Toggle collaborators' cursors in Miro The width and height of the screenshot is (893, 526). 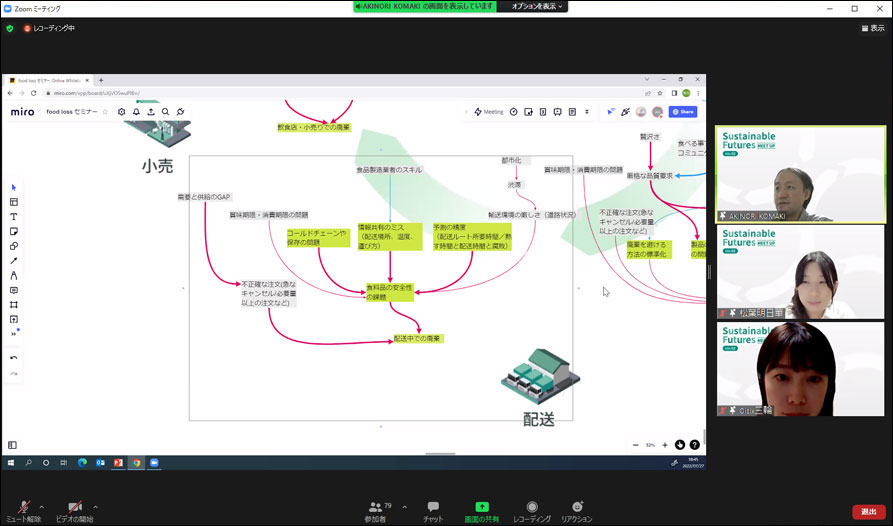click(611, 112)
